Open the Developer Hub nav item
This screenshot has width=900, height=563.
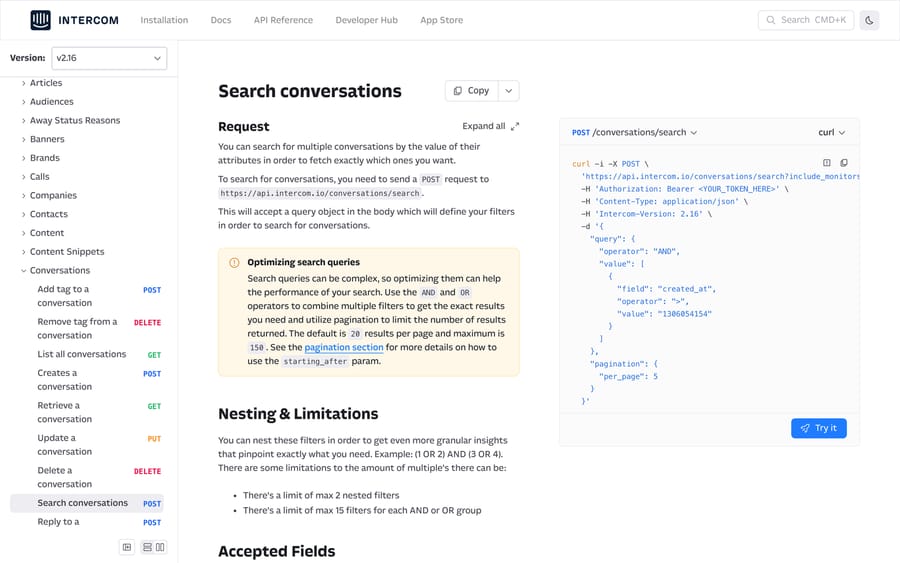tap(366, 20)
